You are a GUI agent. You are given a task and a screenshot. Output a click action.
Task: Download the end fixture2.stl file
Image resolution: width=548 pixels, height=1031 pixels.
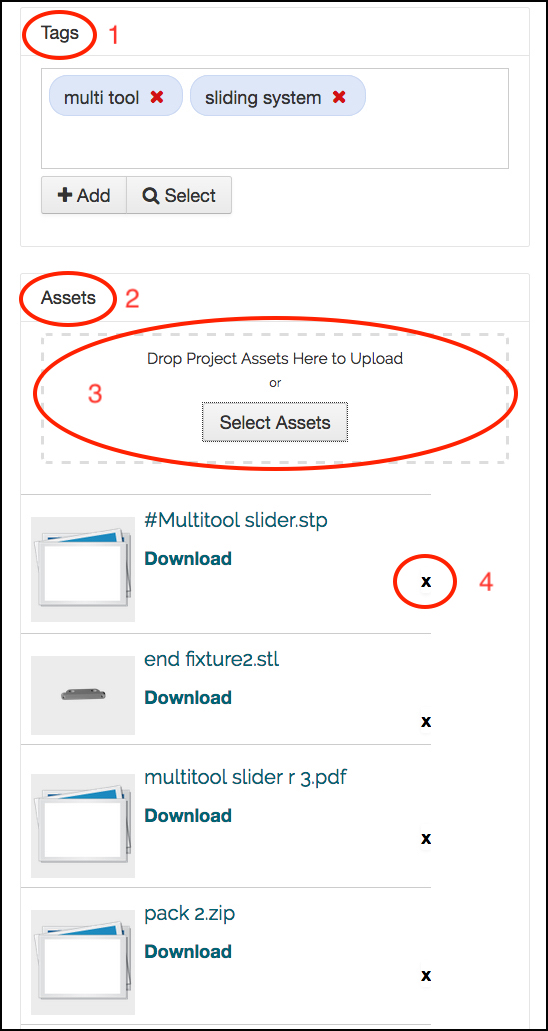[x=188, y=697]
